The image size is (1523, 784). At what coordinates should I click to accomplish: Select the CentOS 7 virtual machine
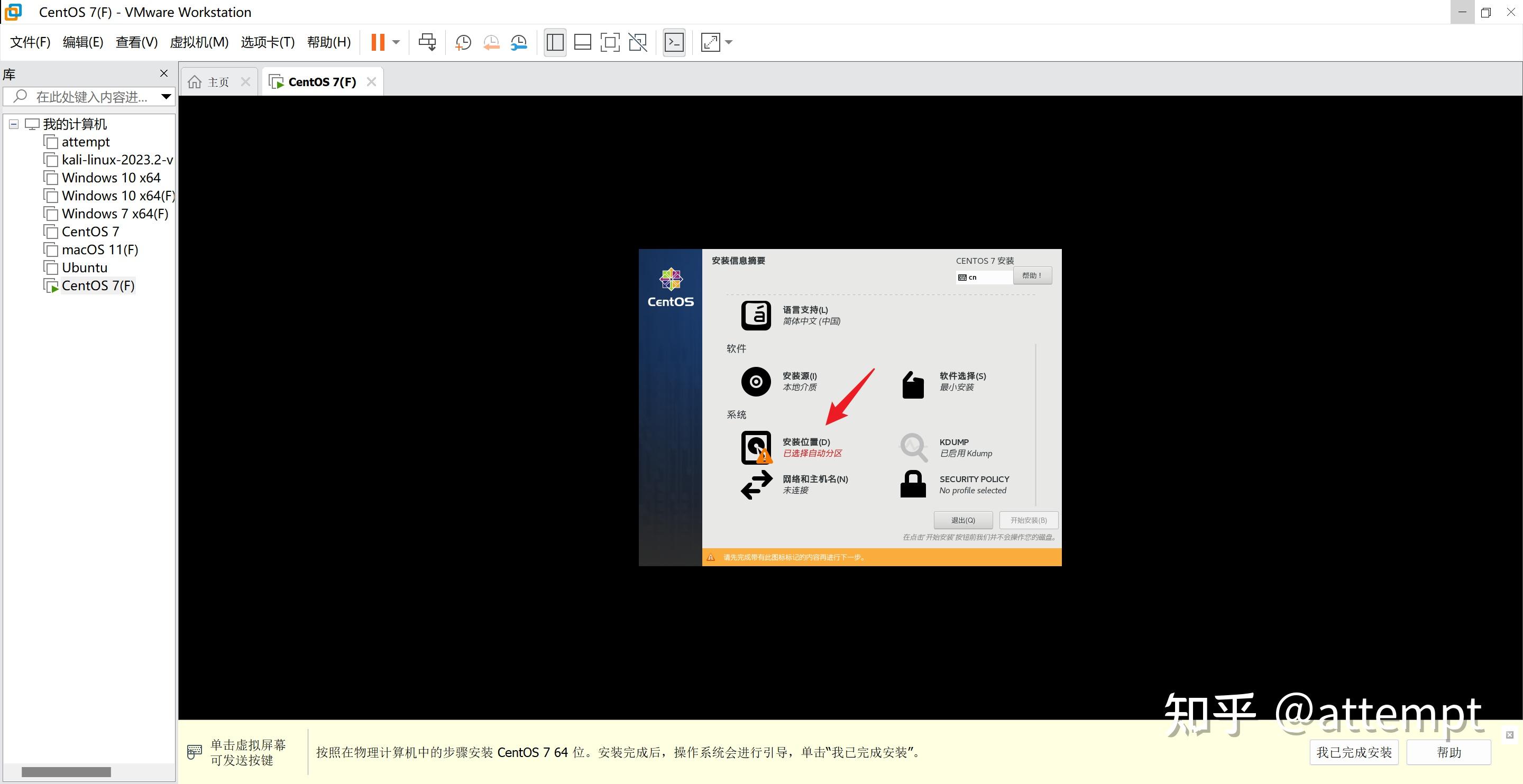click(x=90, y=231)
